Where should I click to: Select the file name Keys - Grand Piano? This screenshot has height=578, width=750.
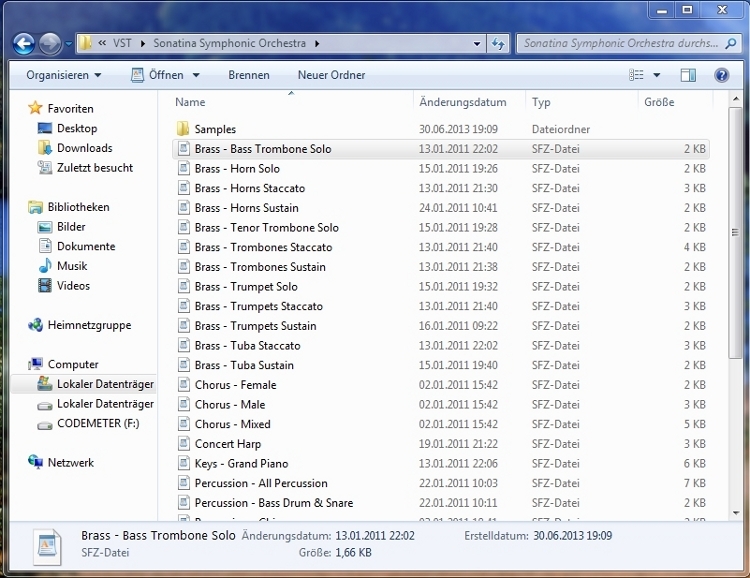click(x=242, y=463)
